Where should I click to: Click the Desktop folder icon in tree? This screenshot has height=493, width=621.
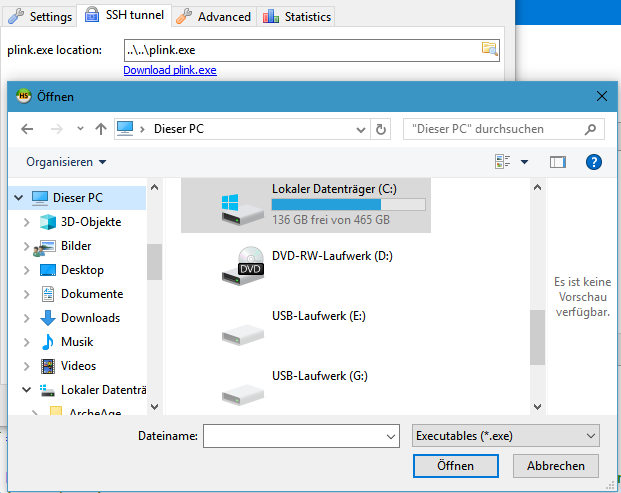coord(48,270)
